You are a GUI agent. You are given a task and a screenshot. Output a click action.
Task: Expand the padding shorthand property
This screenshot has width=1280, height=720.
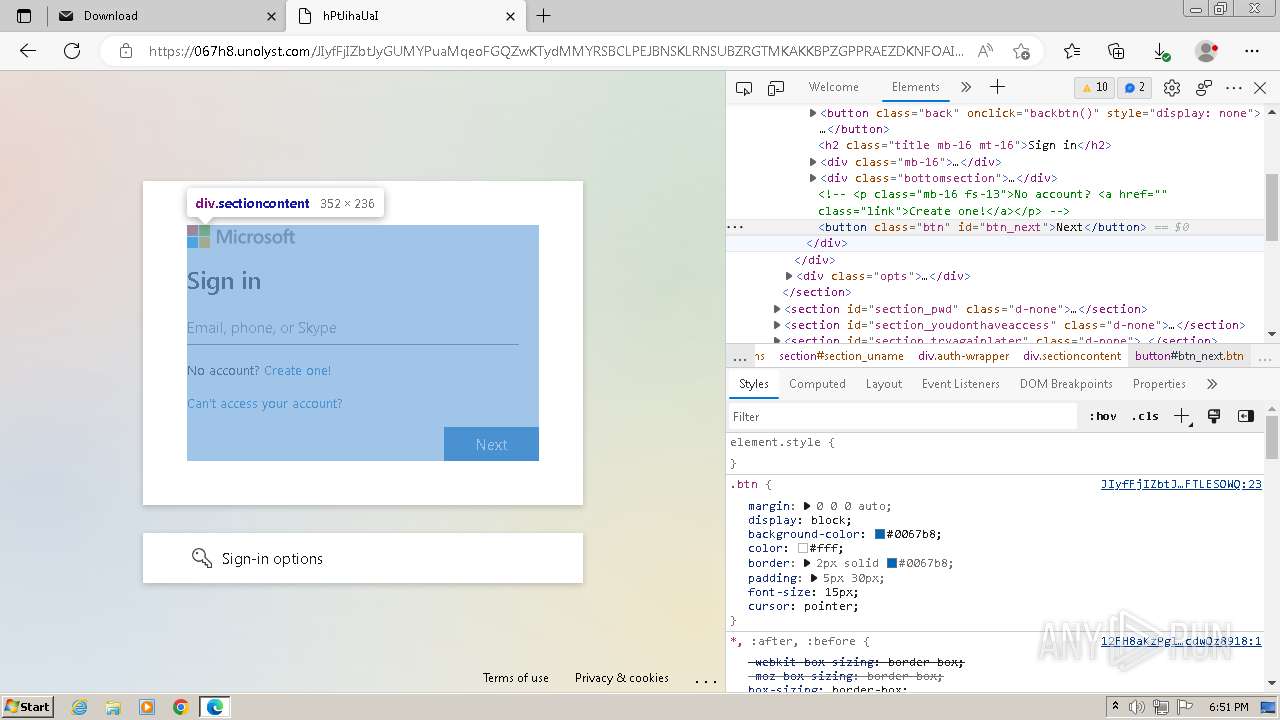click(814, 578)
